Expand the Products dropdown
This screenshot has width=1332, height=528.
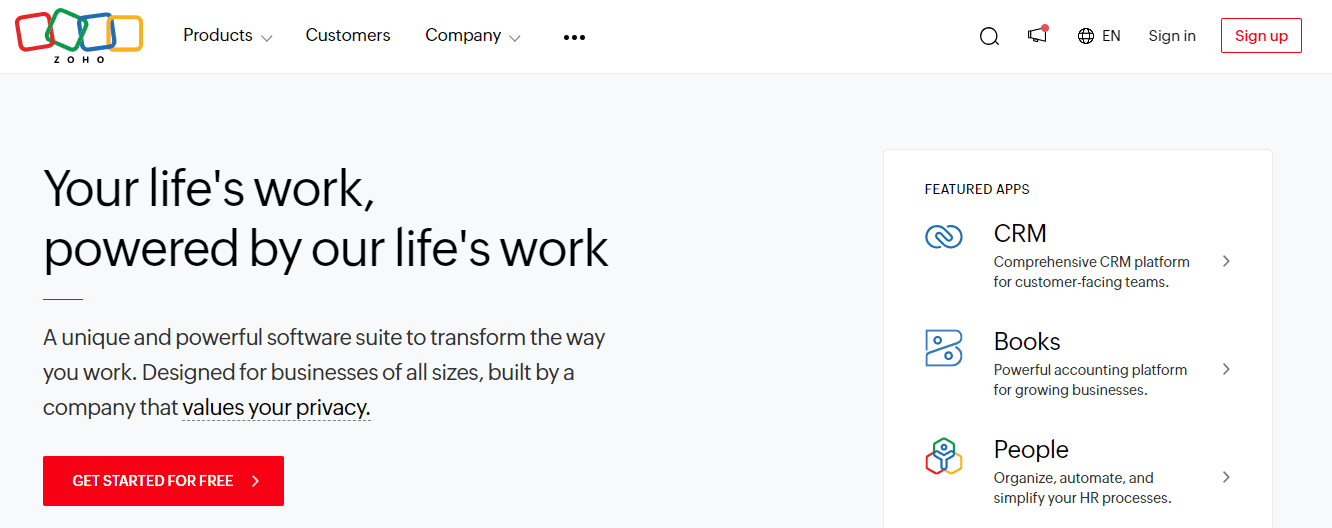pyautogui.click(x=227, y=36)
